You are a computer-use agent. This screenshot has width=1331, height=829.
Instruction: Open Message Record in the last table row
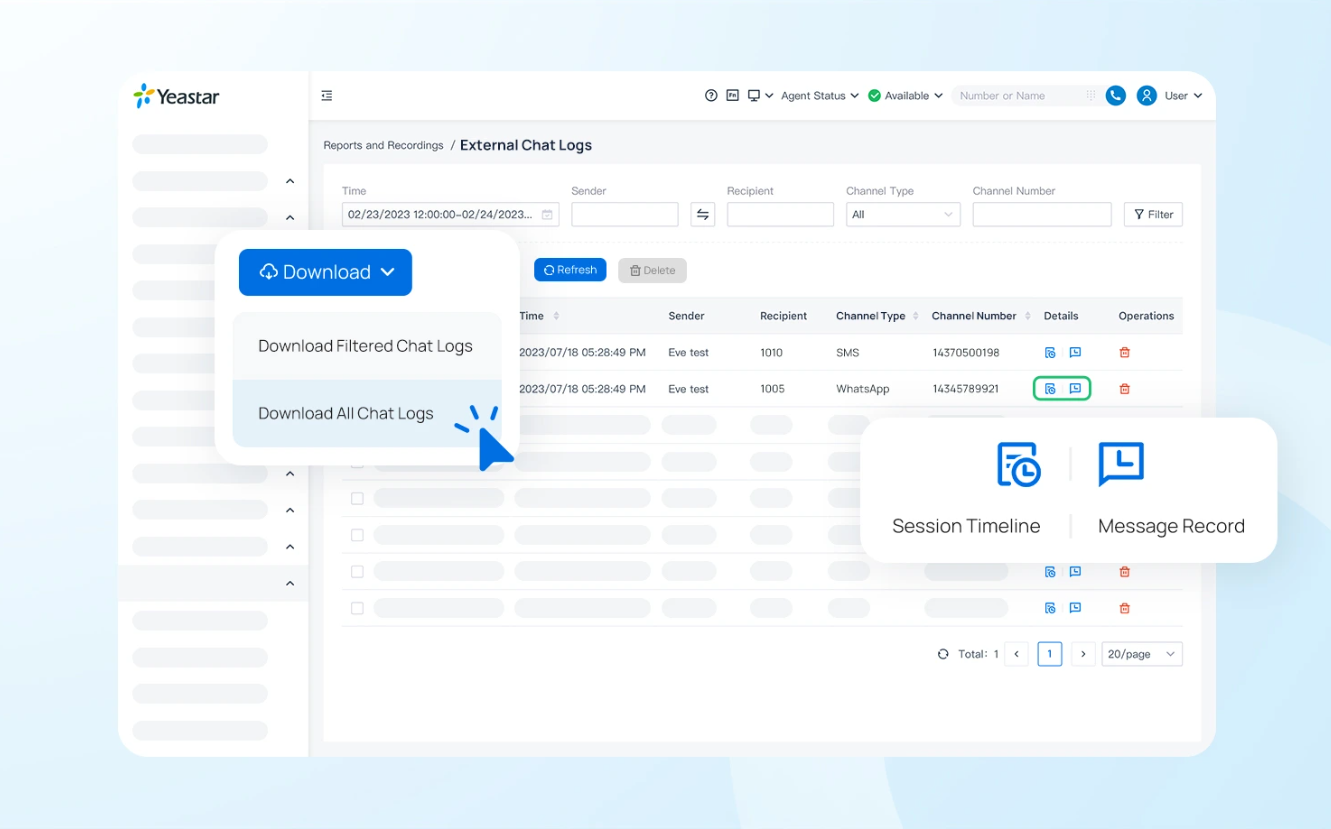1075,608
